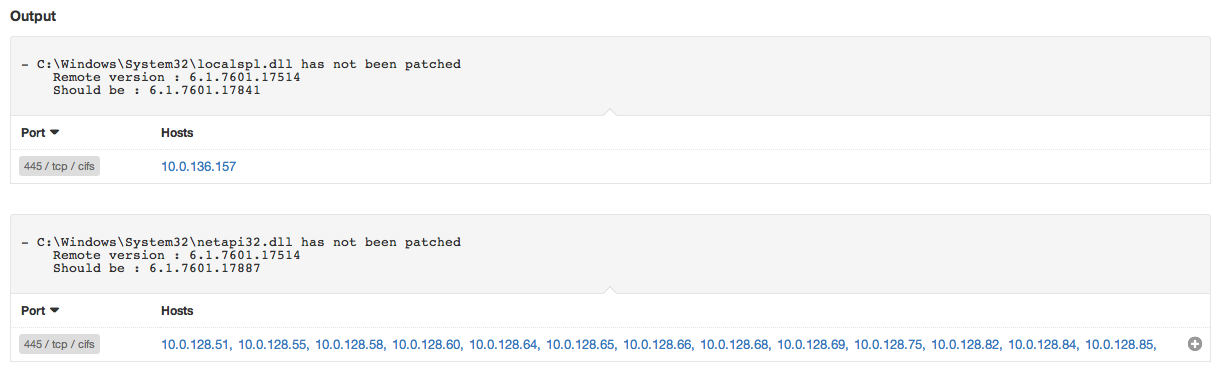This screenshot has height=384, width=1226.
Task: Open host 10.0.128.55
Action: coord(274,344)
